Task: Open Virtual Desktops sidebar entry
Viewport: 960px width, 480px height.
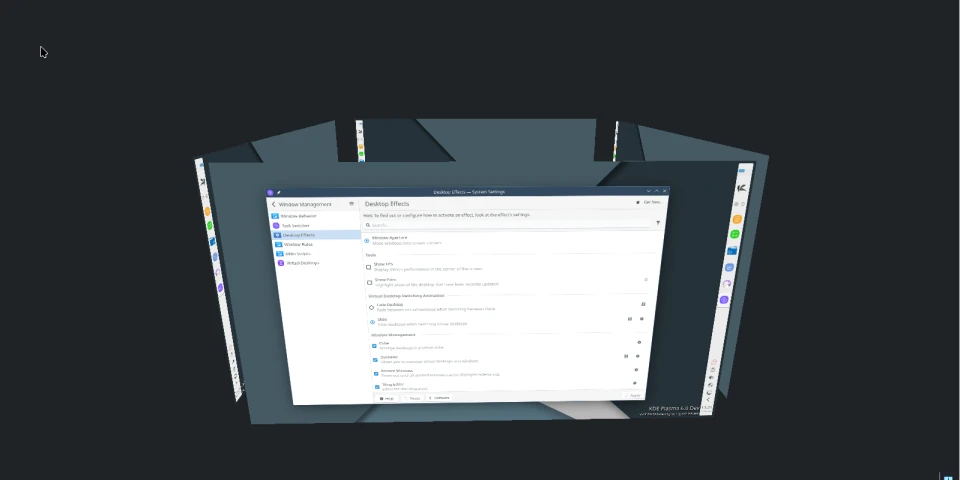Action: (300, 263)
